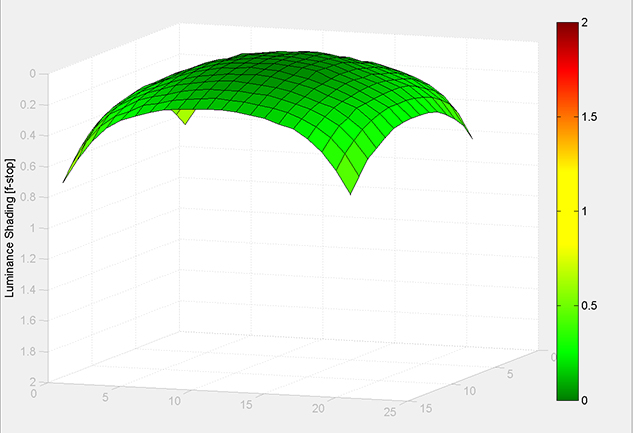Pick the 1.4 tick on the shading axis
Image resolution: width=633 pixels, height=433 pixels.
28,290
